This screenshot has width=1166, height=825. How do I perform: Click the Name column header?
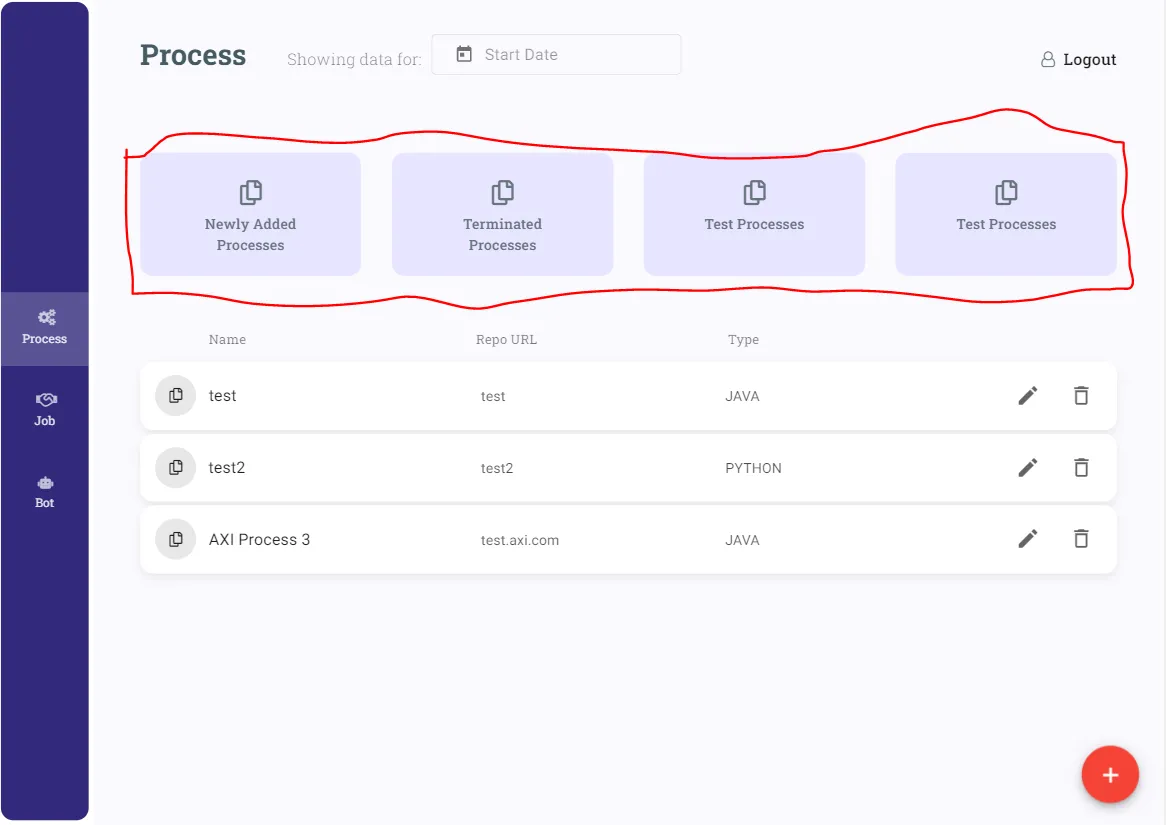[227, 340]
